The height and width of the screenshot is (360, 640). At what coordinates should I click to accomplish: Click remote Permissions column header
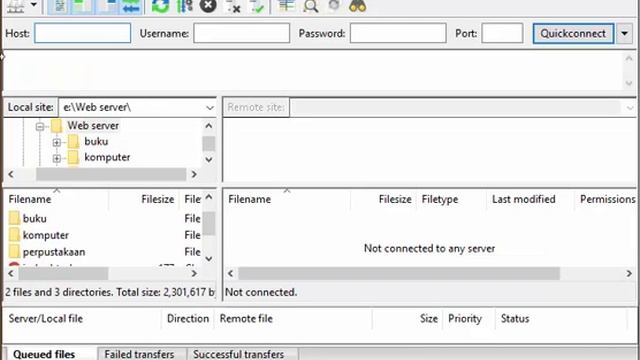pyautogui.click(x=606, y=199)
